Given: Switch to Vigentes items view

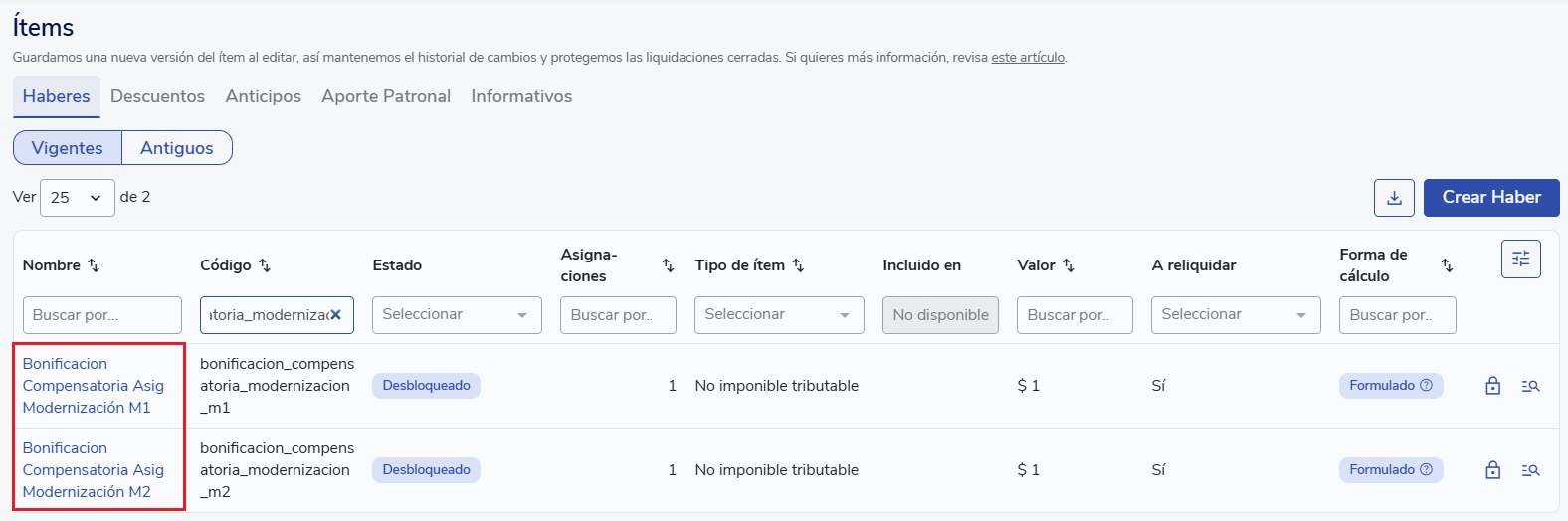Looking at the screenshot, I should point(68,148).
